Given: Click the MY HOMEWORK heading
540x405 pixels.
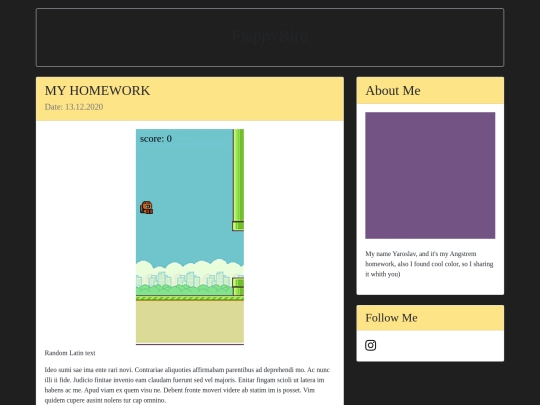Looking at the screenshot, I should point(97,91).
